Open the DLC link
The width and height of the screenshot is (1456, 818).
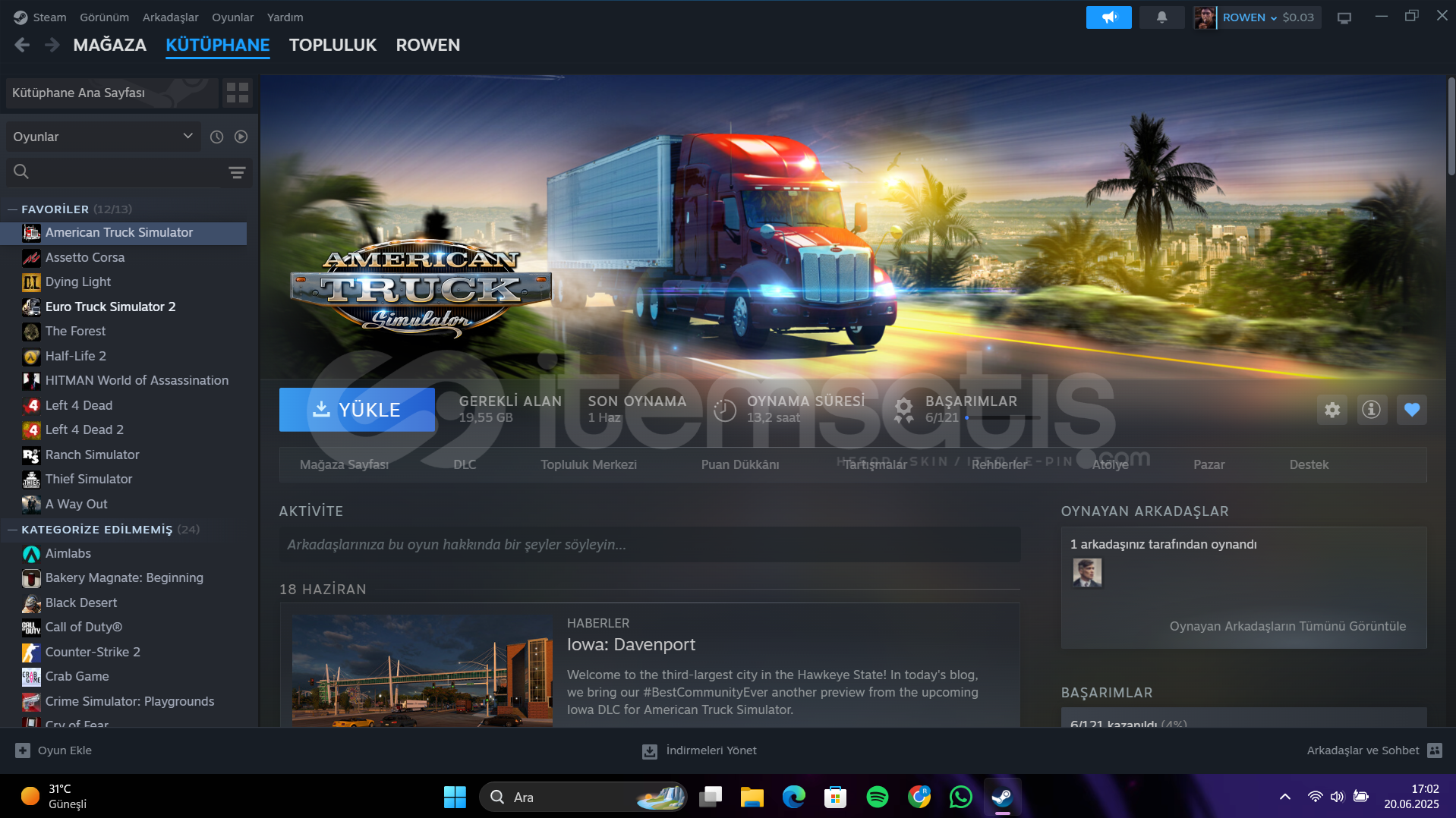pyautogui.click(x=465, y=464)
